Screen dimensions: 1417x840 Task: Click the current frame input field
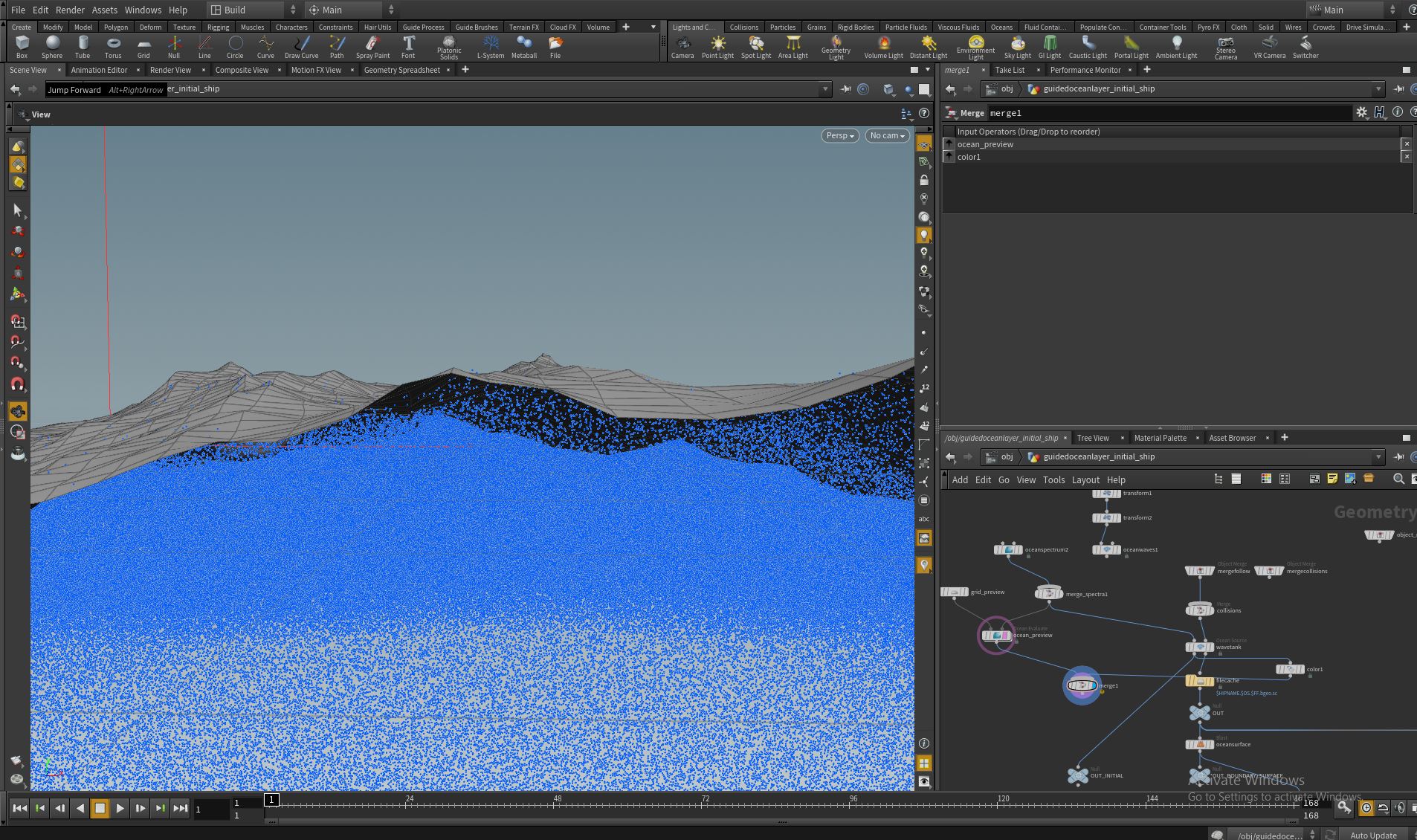[x=210, y=809]
